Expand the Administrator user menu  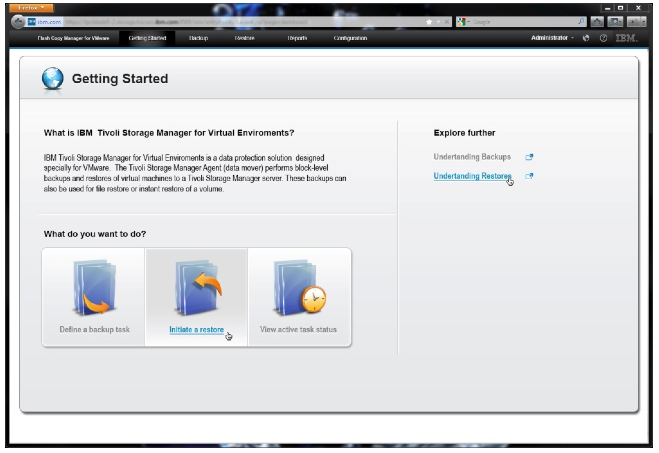(552, 38)
